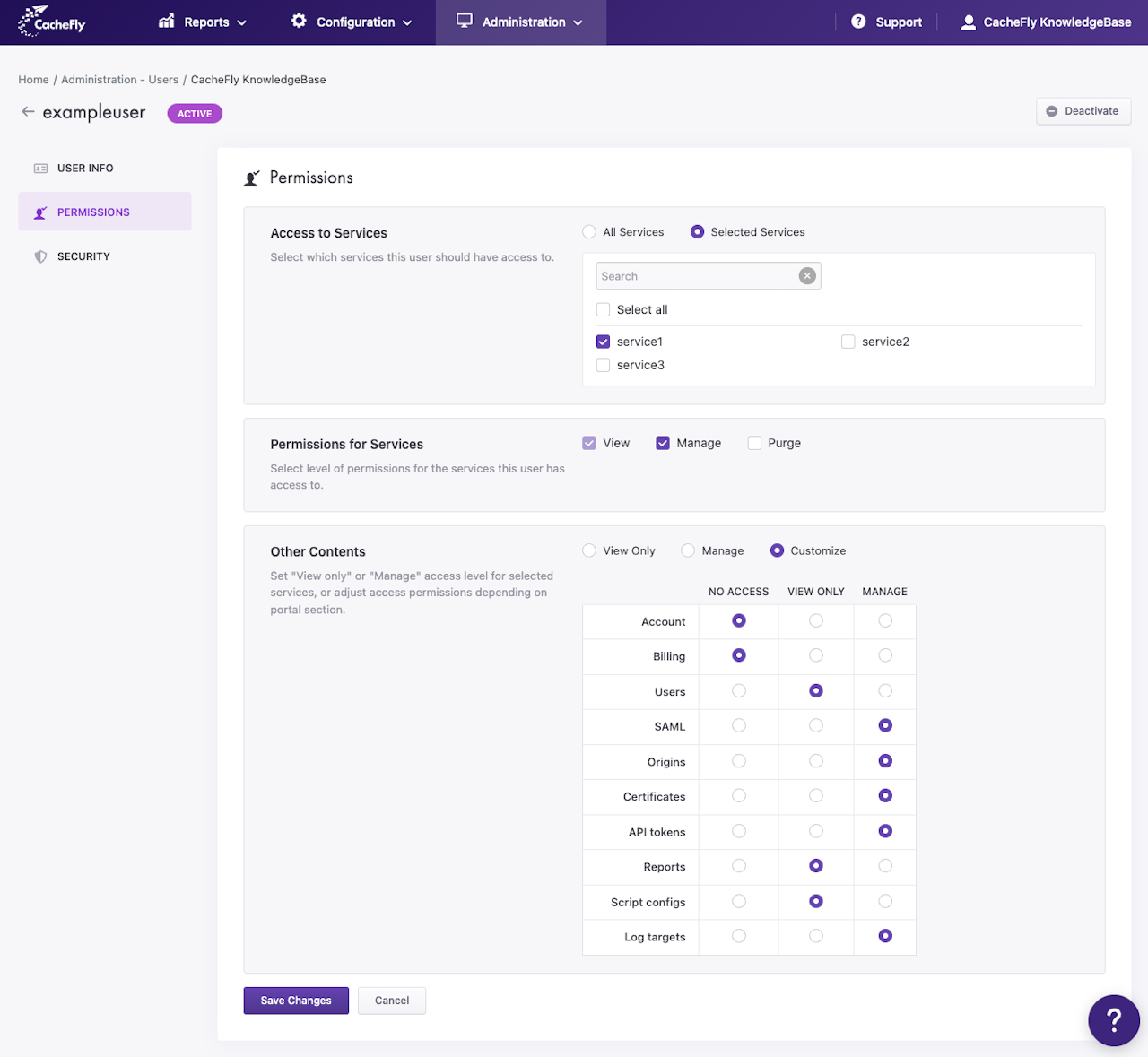This screenshot has width=1148, height=1057.
Task: Set Billing to View Only
Action: tap(816, 655)
